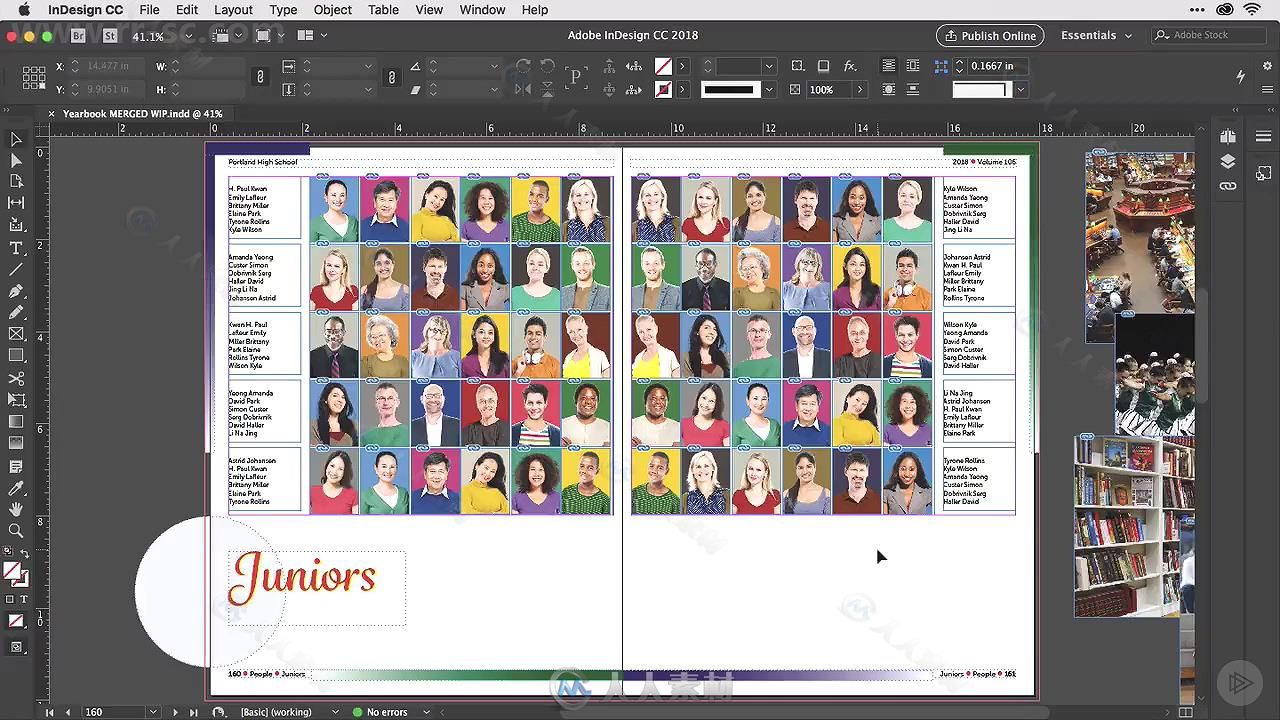Select the Page tool
1280x720 pixels.
(15, 181)
